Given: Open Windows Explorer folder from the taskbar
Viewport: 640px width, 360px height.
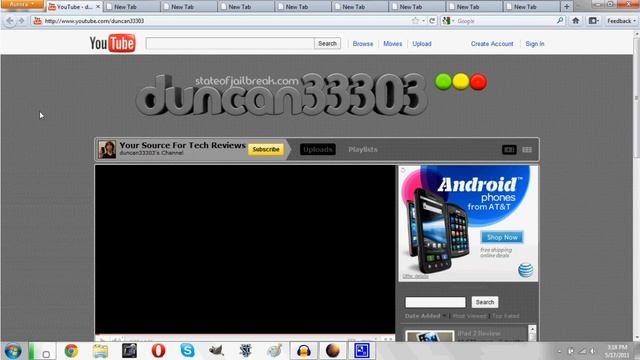Looking at the screenshot, I should (100, 351).
